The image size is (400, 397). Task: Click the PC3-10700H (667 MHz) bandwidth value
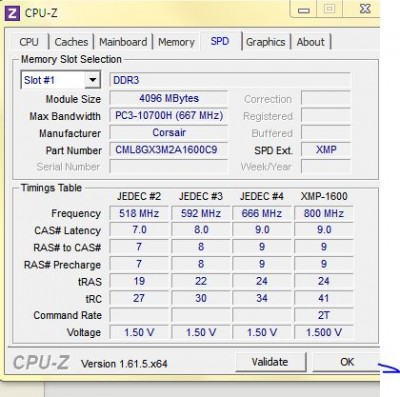(169, 116)
